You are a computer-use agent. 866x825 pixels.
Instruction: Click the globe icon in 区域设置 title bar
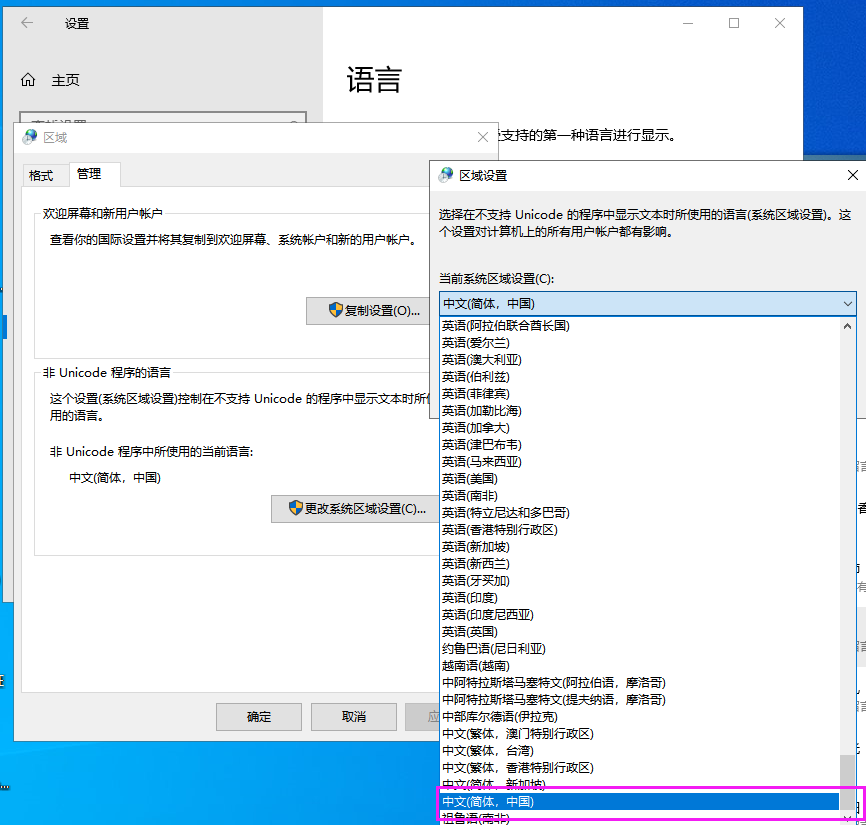coord(445,175)
